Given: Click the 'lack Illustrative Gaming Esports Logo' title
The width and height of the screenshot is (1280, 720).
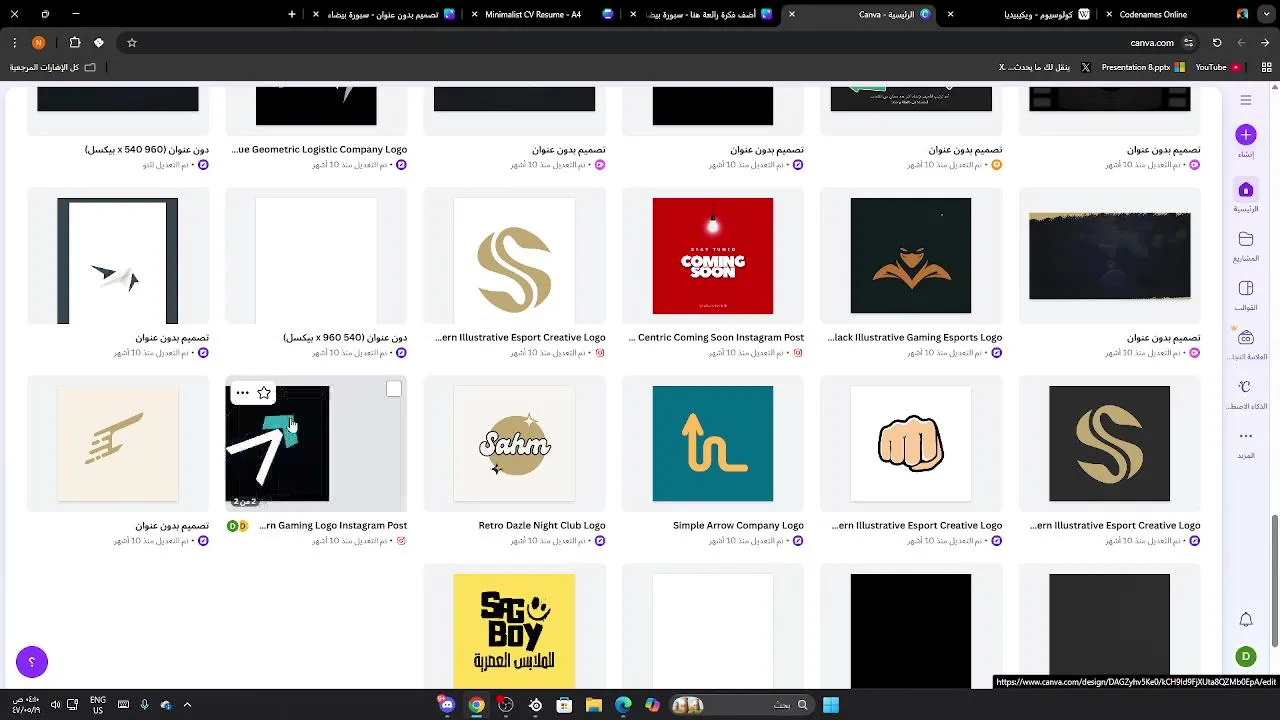Looking at the screenshot, I should coord(915,337).
